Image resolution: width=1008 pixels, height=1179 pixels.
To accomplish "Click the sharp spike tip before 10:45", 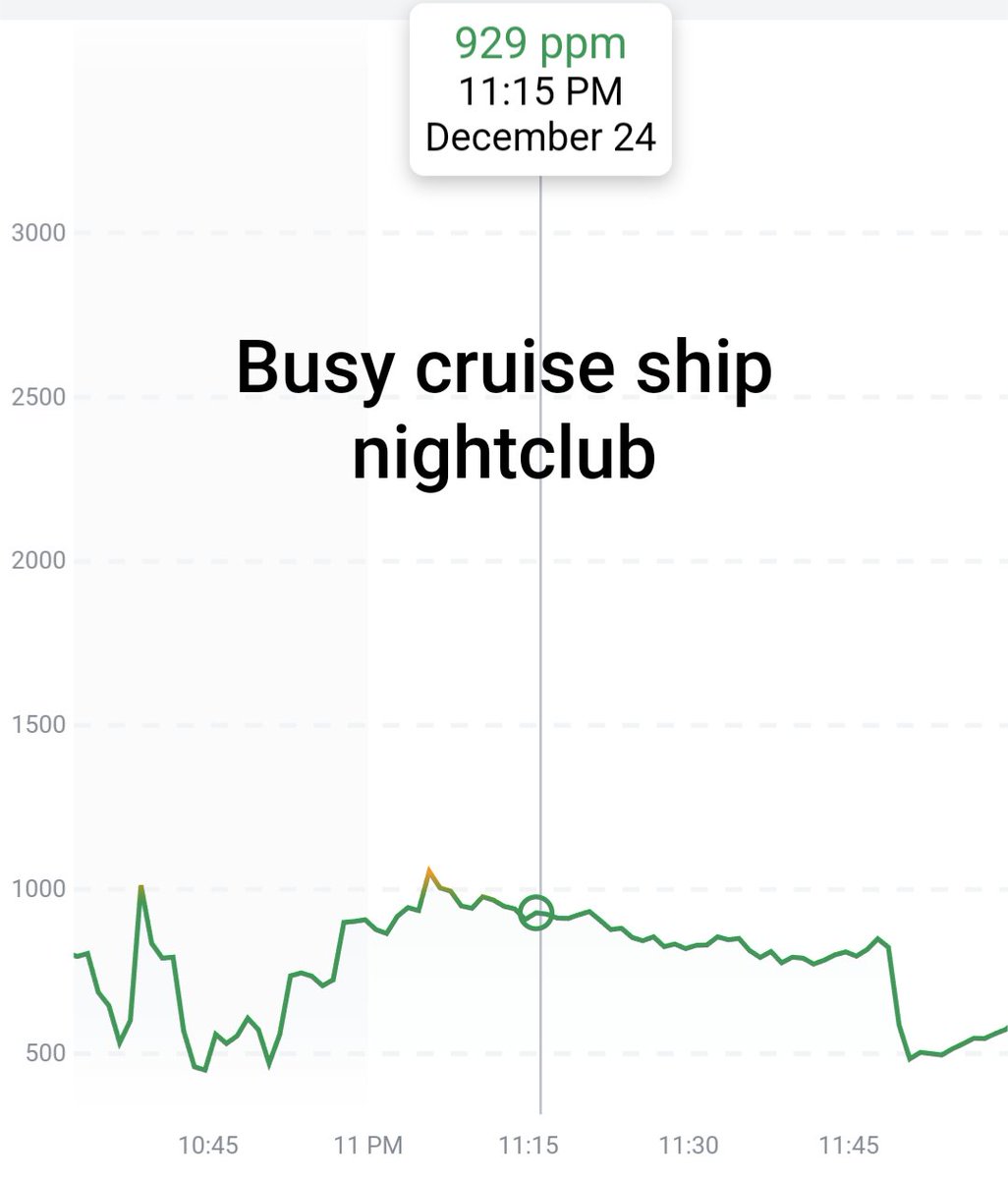I will click(x=141, y=888).
